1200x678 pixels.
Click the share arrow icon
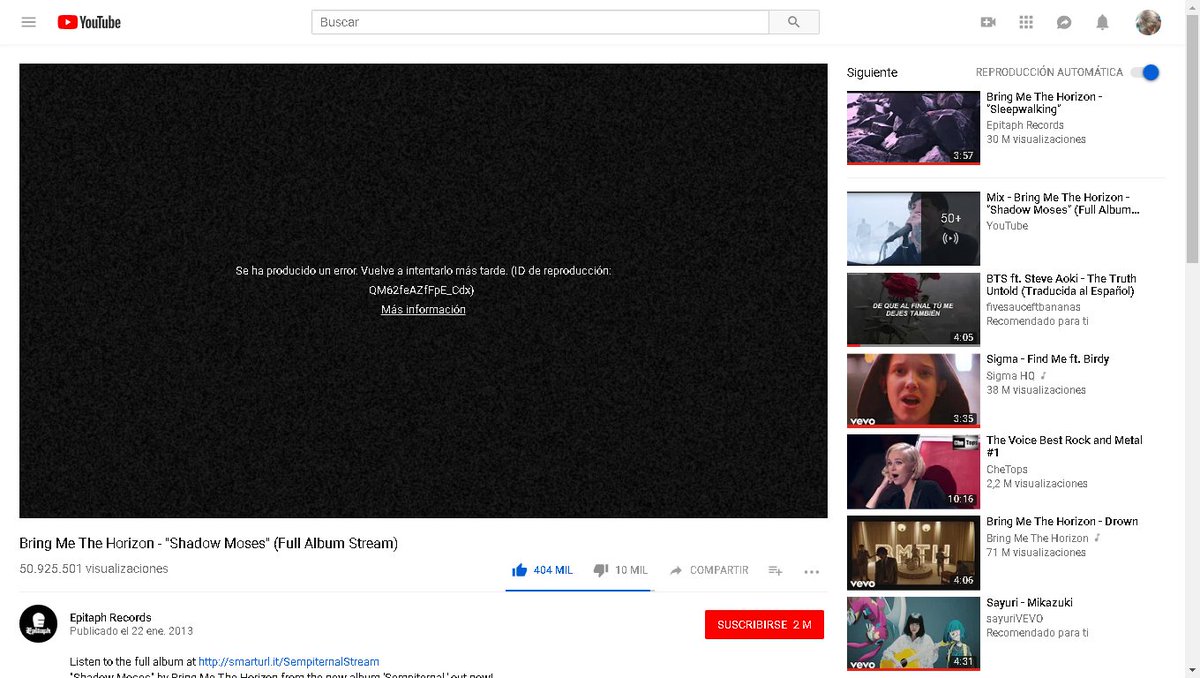point(676,570)
